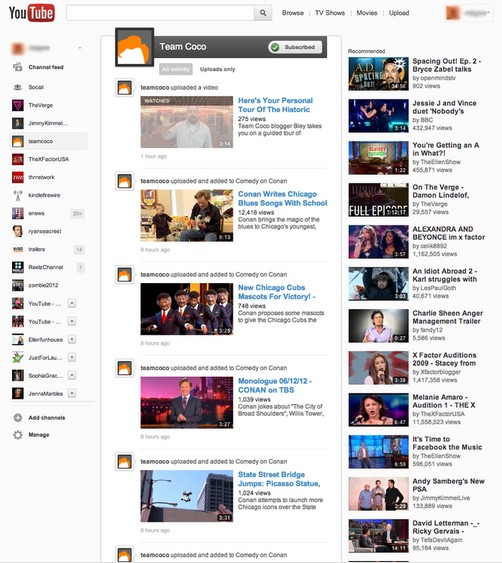Select JennaMarbles channel icon
Screen dimensions: 502x563
click(x=18, y=394)
